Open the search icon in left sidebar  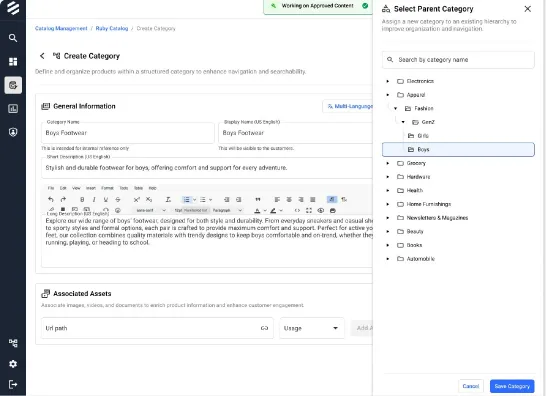13,38
